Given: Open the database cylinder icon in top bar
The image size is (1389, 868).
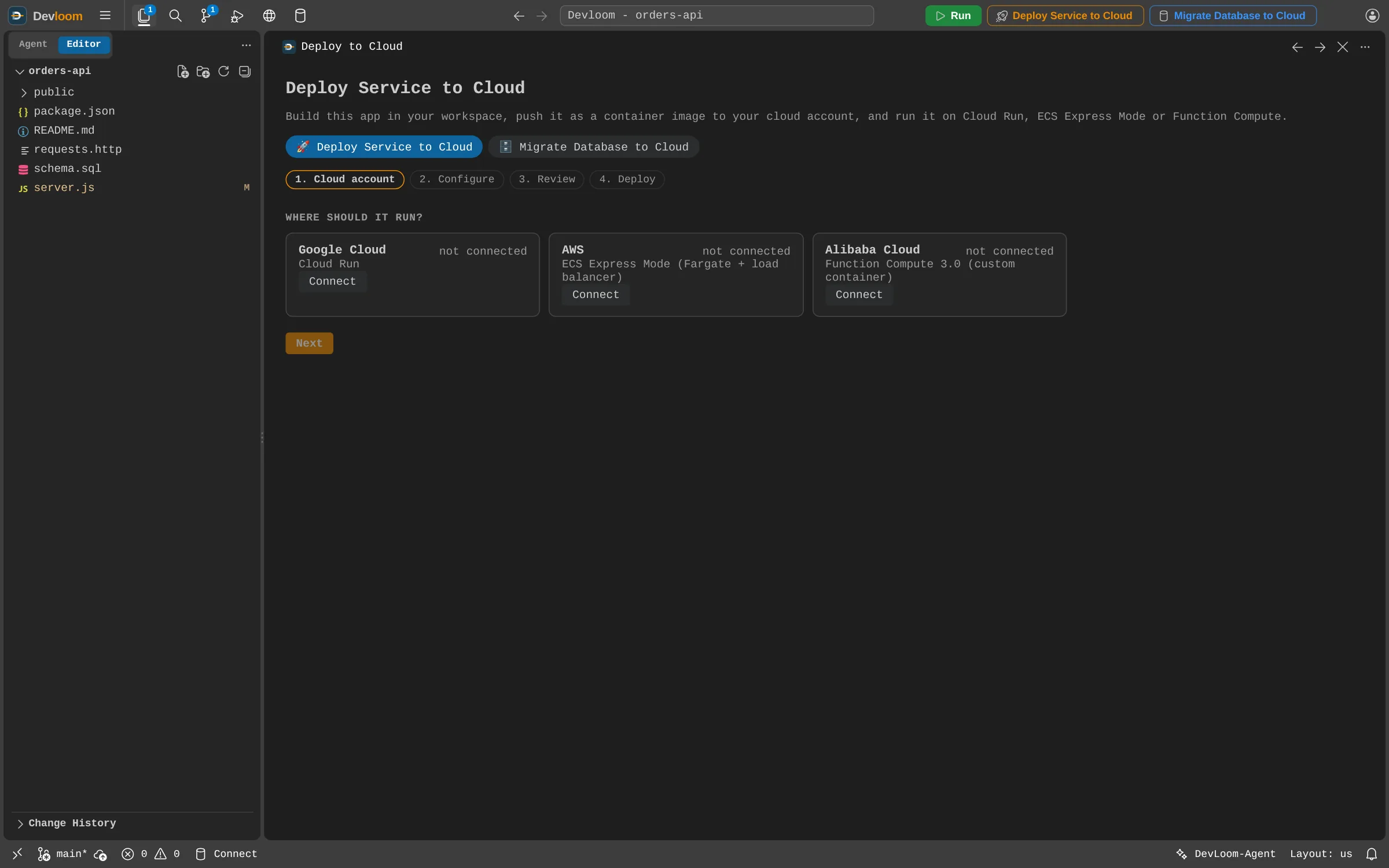Looking at the screenshot, I should pos(300,16).
